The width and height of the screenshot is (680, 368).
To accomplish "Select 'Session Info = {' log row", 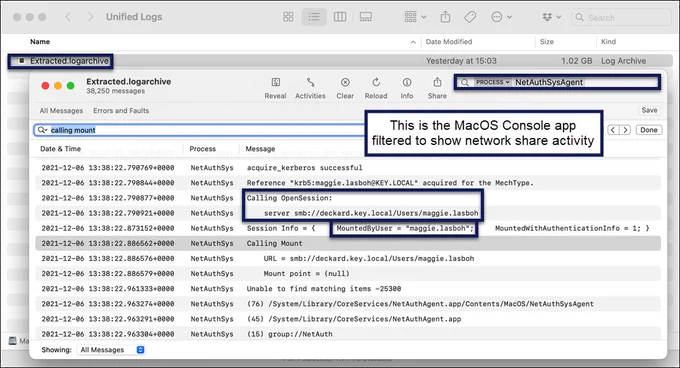I will pos(348,228).
